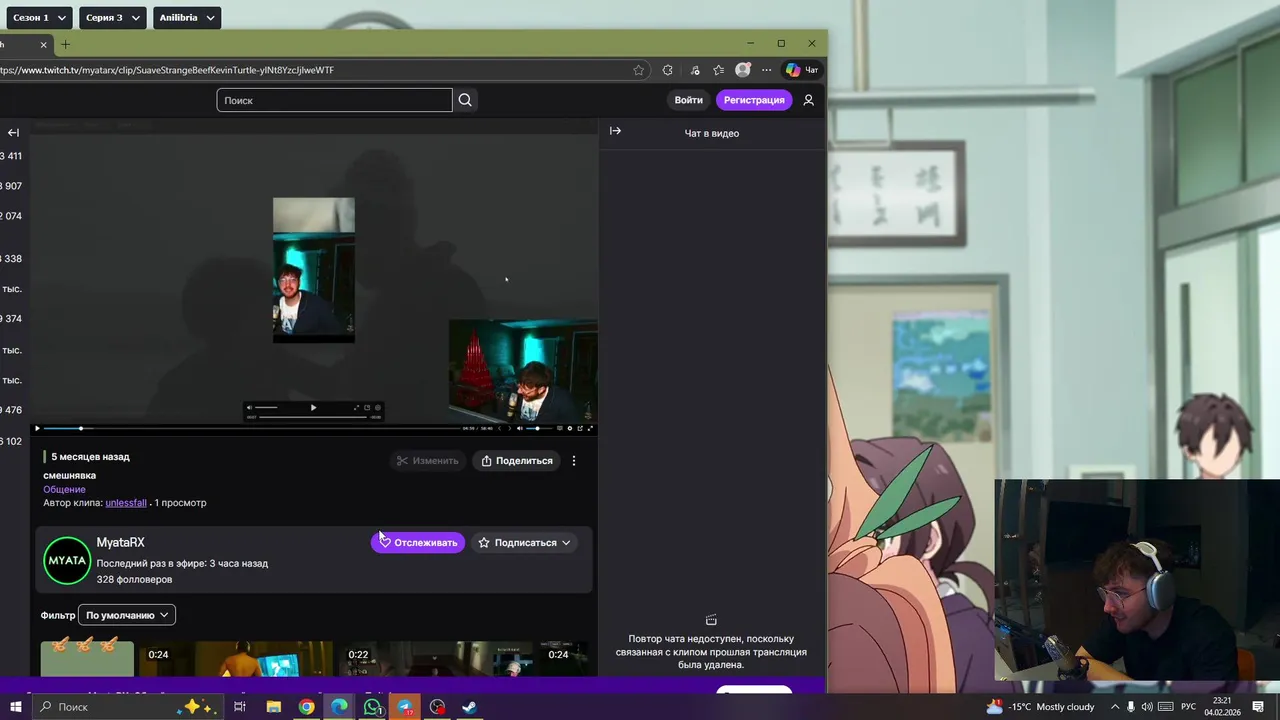Open weather widget -15°C Mostly cloudy
1280x720 pixels.
click(1040, 707)
